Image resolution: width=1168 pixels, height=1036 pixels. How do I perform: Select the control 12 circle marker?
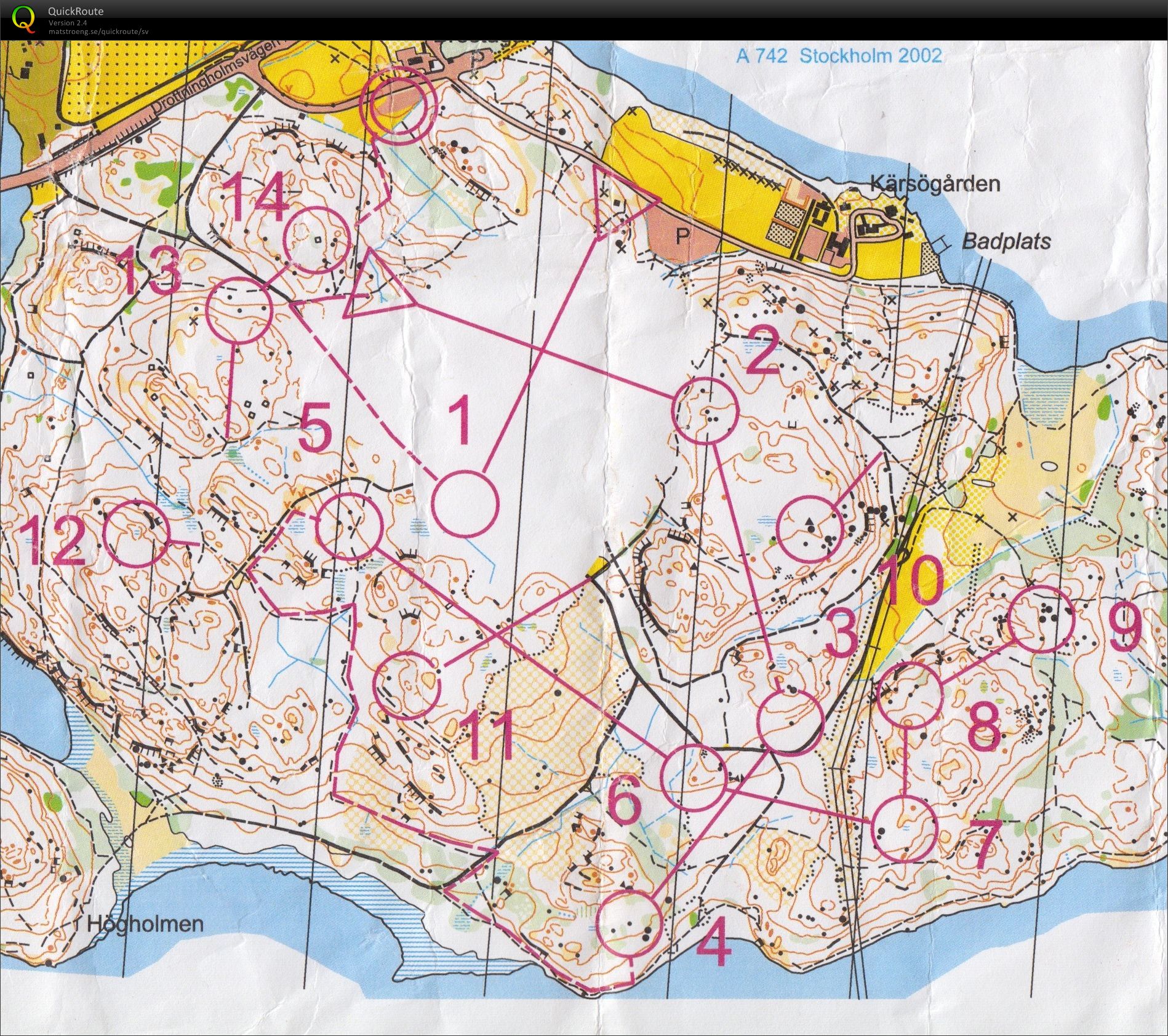click(x=135, y=533)
